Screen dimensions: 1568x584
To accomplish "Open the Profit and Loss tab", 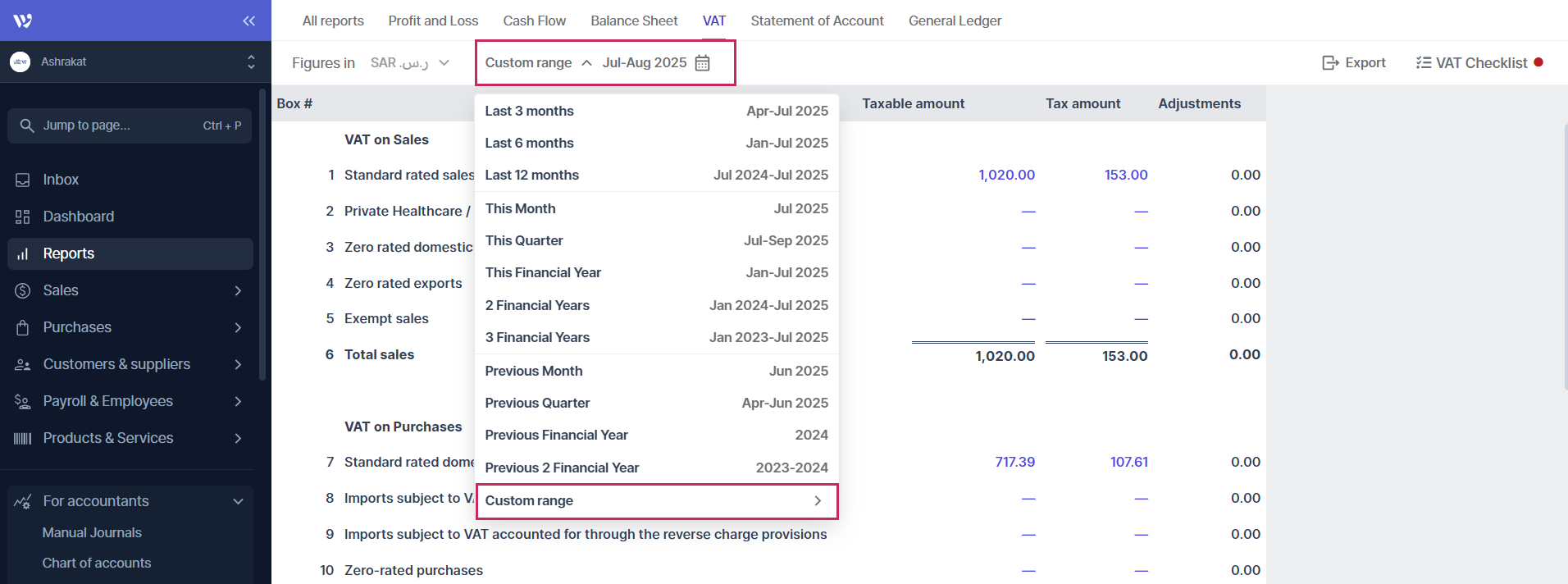I will pos(433,21).
